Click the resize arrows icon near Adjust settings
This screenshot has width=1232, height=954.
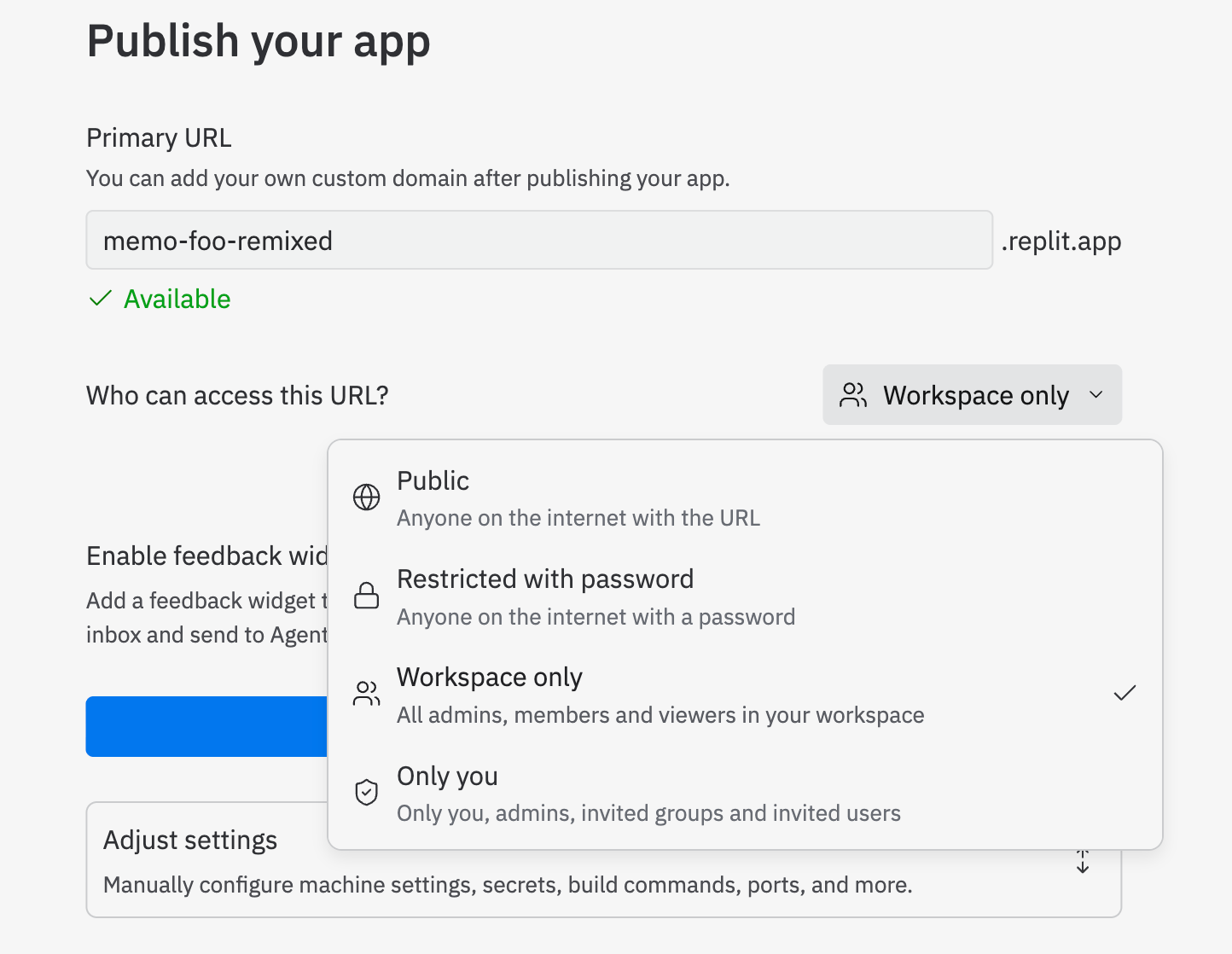click(1082, 861)
